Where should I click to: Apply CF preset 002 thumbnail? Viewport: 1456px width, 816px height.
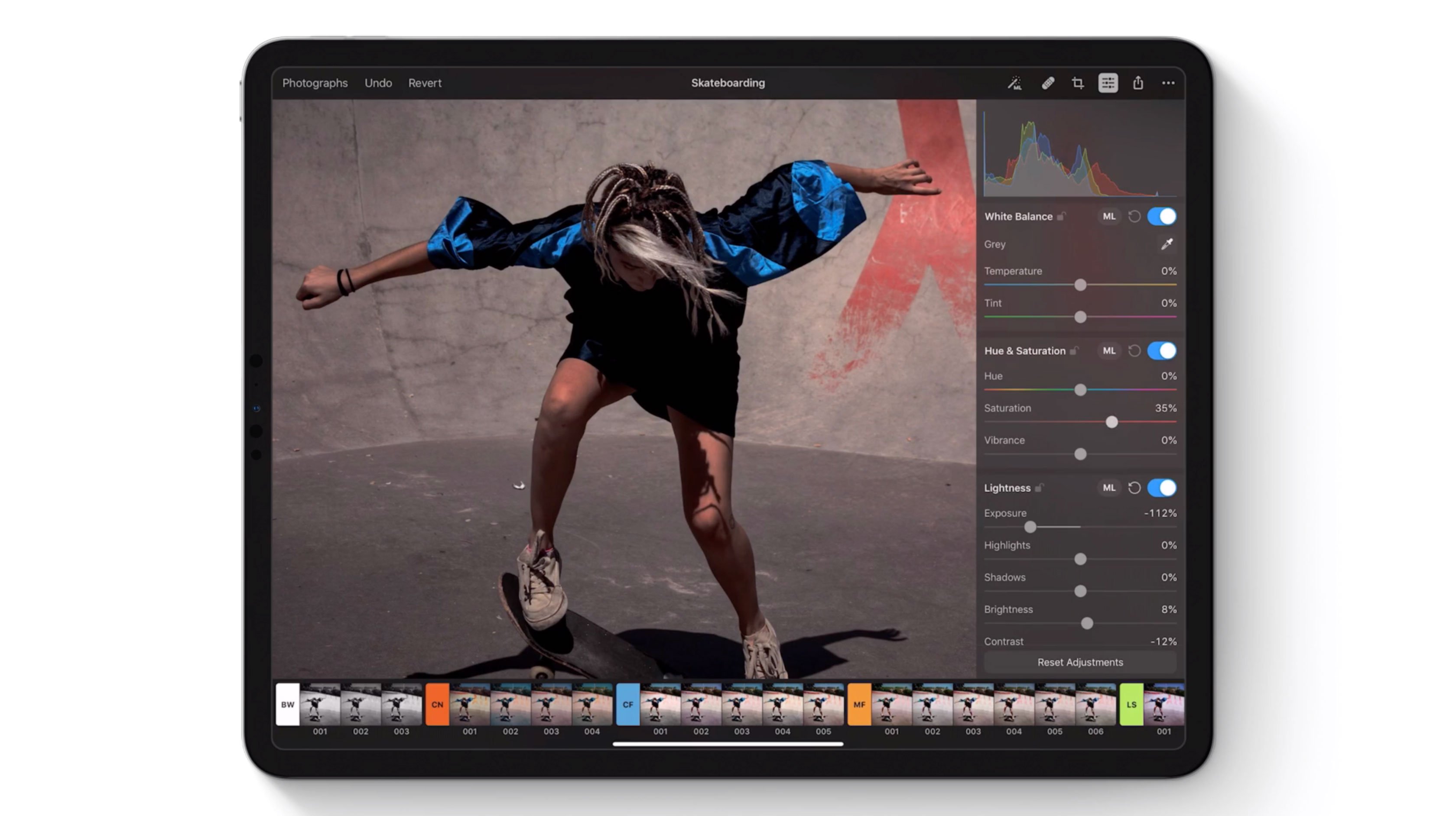point(701,705)
